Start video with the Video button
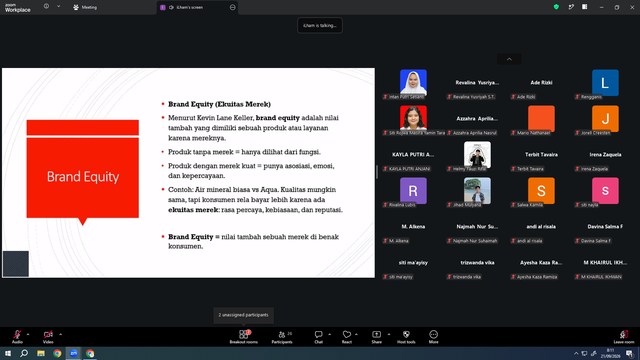640x360 pixels. point(48,336)
